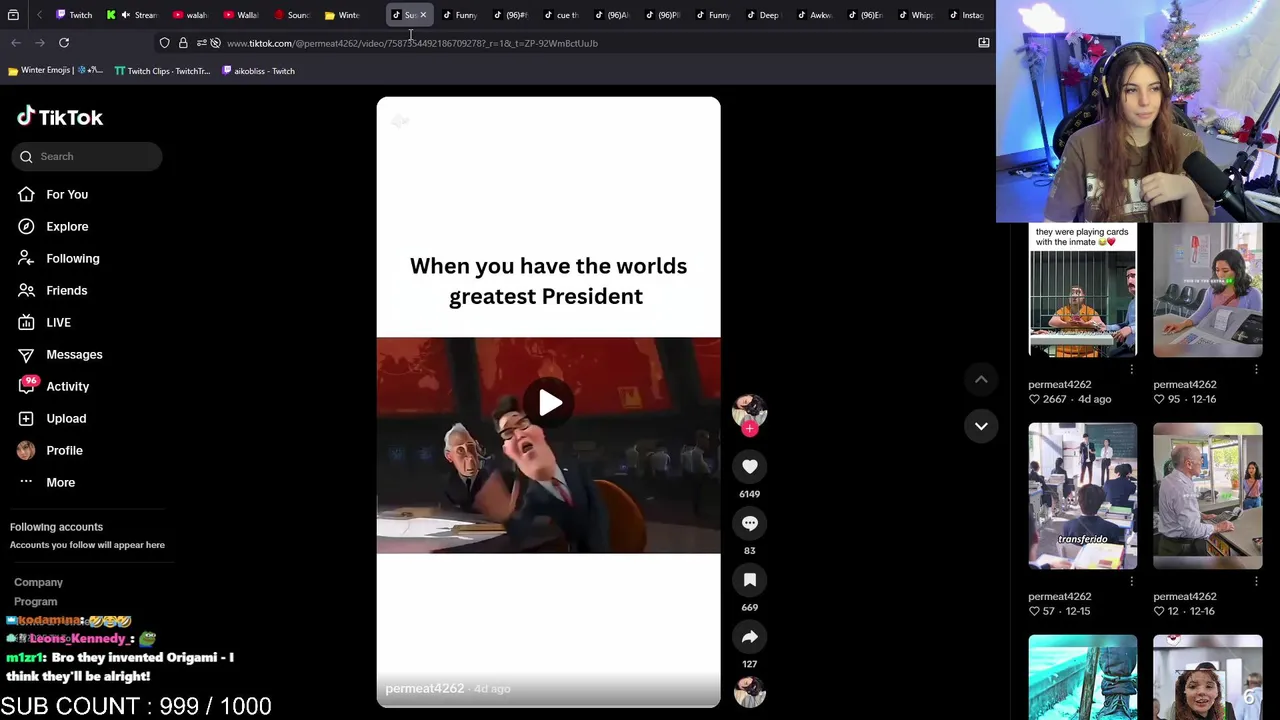Open TikTok LIVE page

point(58,322)
